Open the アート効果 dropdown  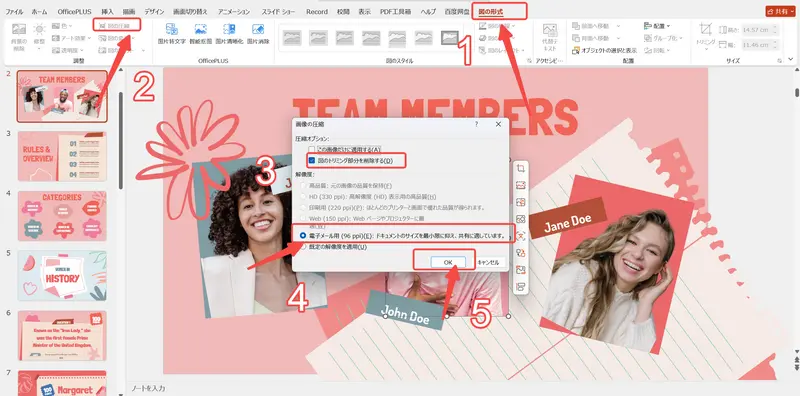[x=70, y=38]
